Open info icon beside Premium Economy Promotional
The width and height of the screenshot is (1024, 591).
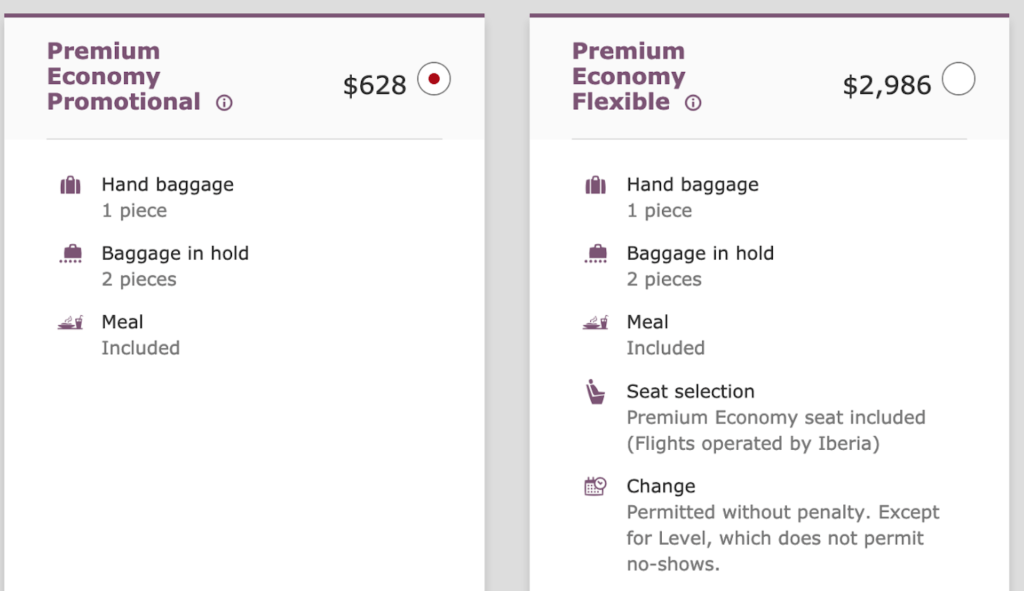pos(224,102)
